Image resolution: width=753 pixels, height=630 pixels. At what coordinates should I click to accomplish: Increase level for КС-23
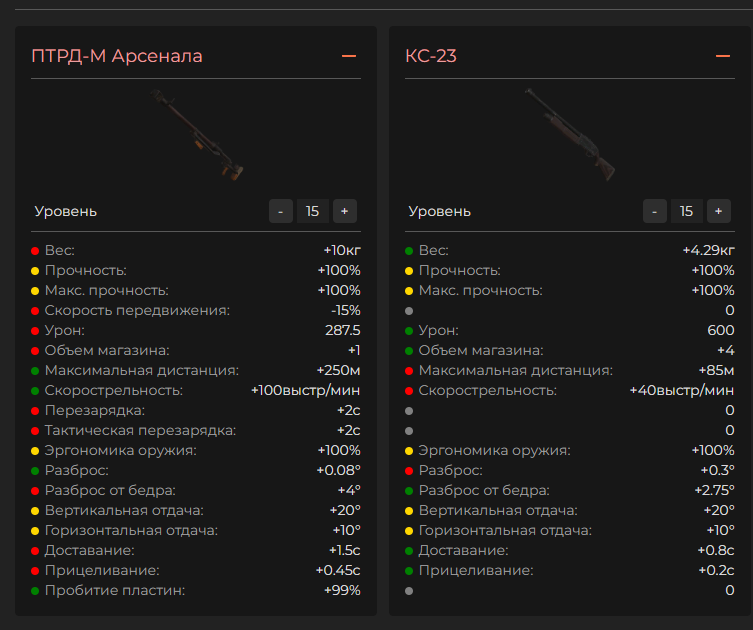tap(718, 211)
